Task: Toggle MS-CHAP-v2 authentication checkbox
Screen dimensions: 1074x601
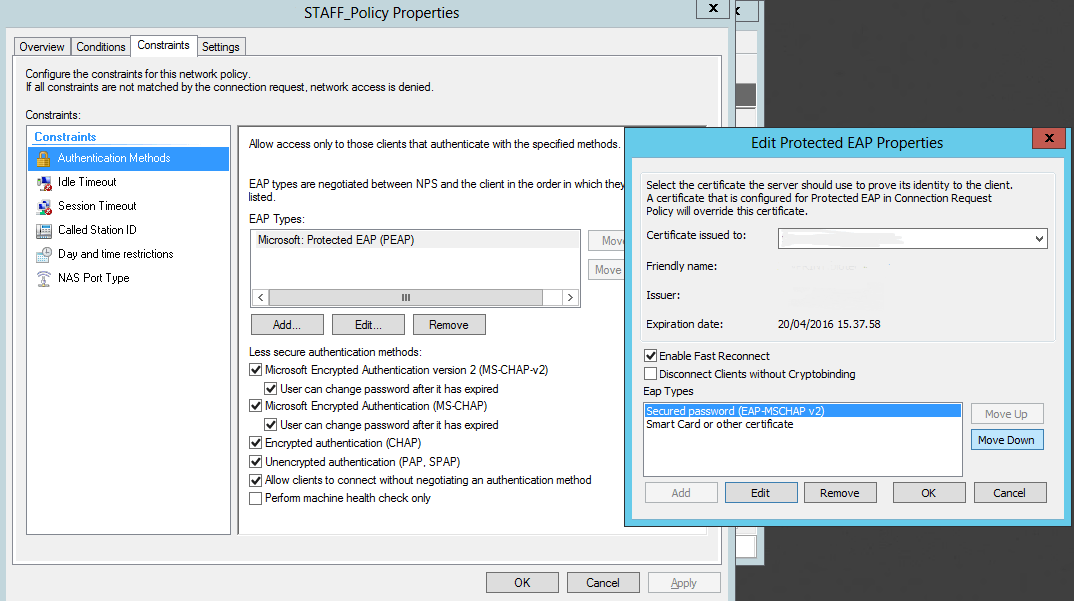Action: click(255, 370)
